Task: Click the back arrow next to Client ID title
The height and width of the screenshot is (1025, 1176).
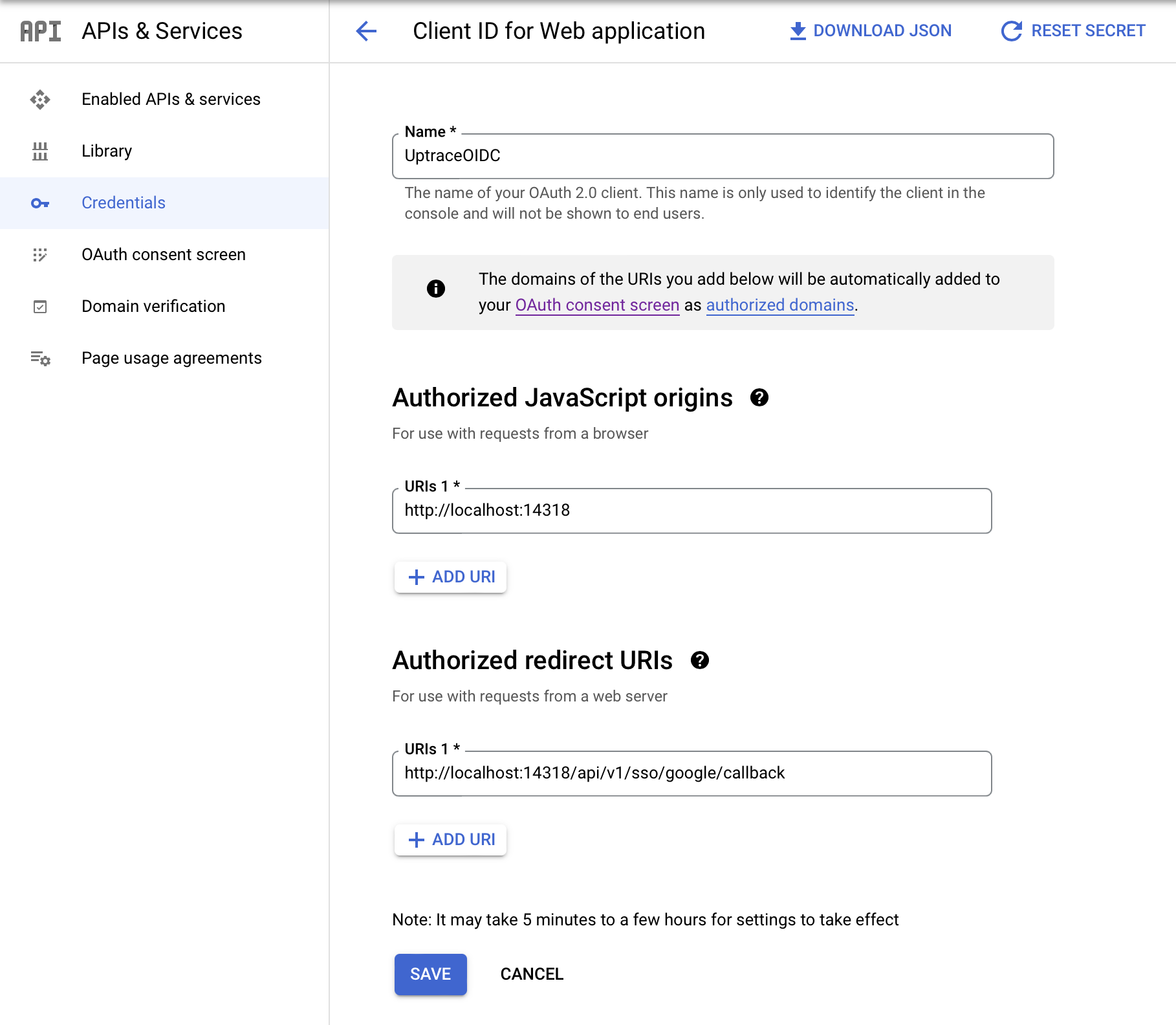Action: click(x=366, y=31)
